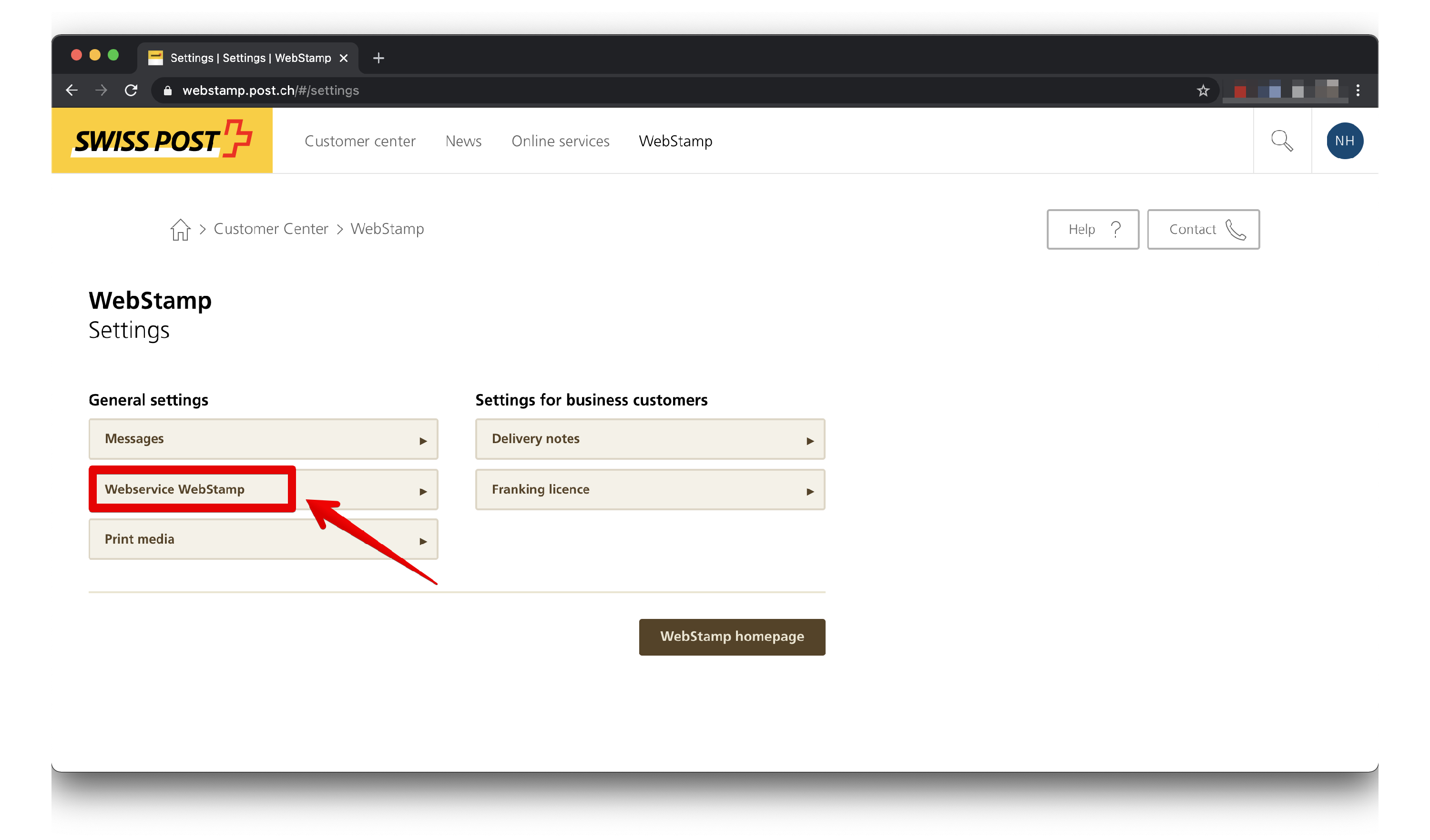Click the Swiss Post logo
Image resolution: width=1430 pixels, height=840 pixels.
click(x=162, y=141)
